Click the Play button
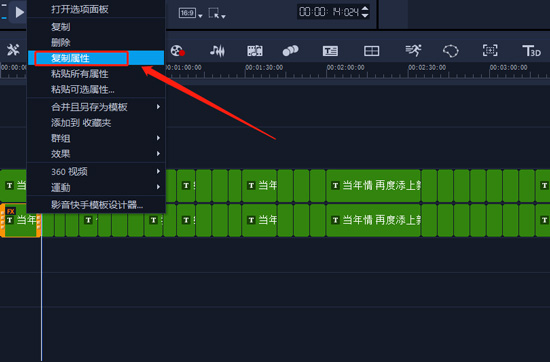Viewport: 550px width, 362px height. click(x=19, y=13)
